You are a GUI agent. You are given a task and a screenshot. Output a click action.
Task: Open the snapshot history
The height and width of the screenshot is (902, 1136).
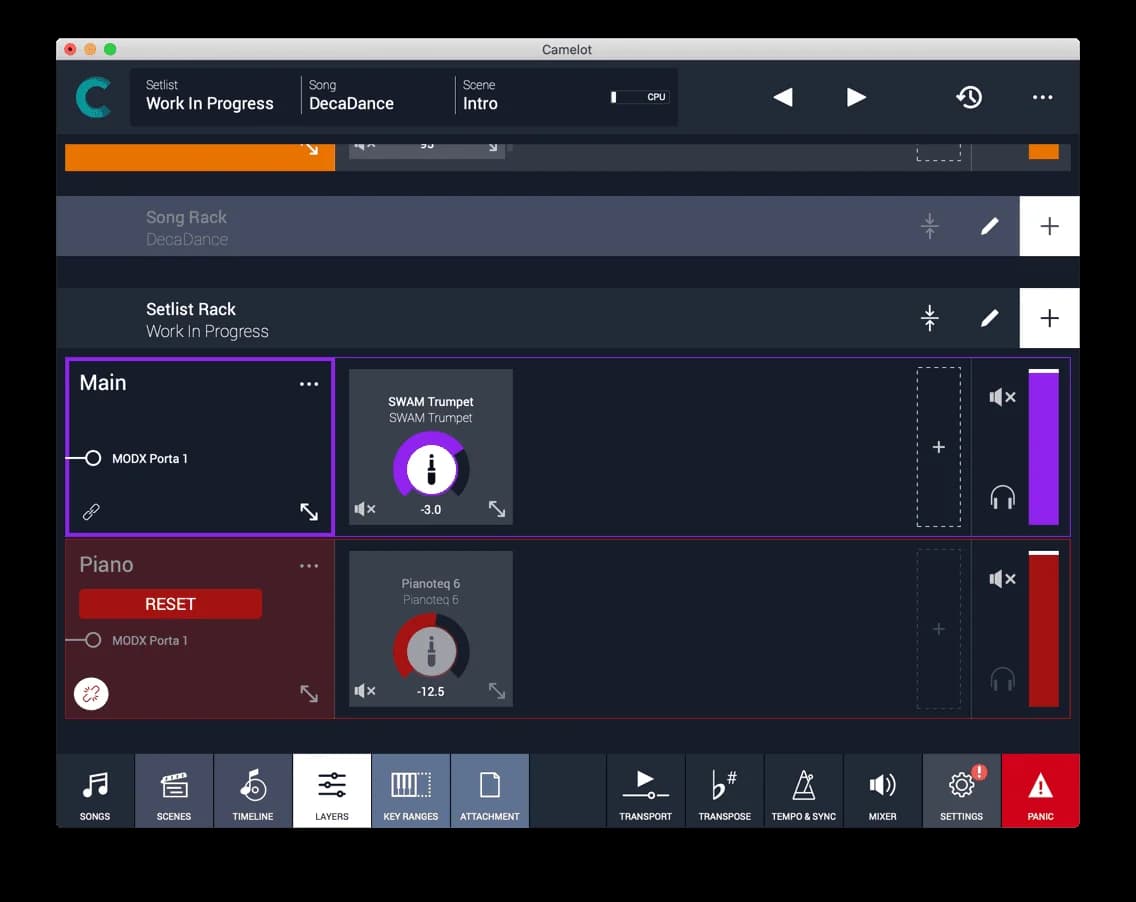click(x=969, y=97)
